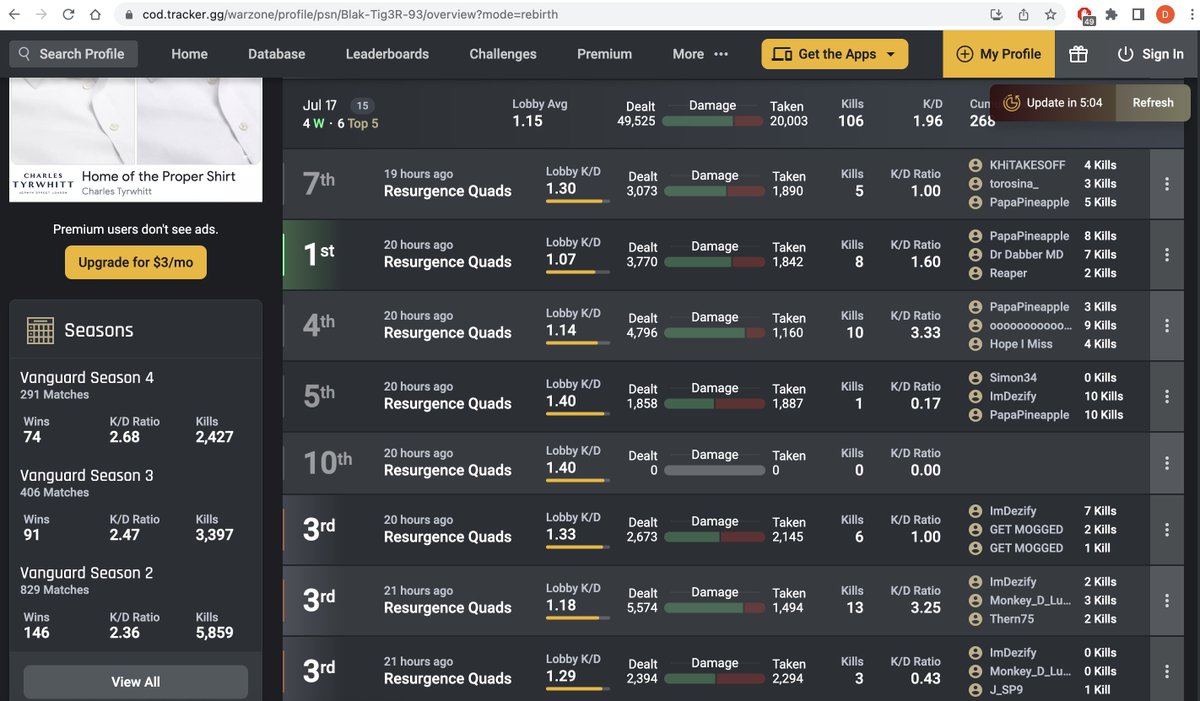Expand the Get the Apps dropdown

(x=835, y=54)
